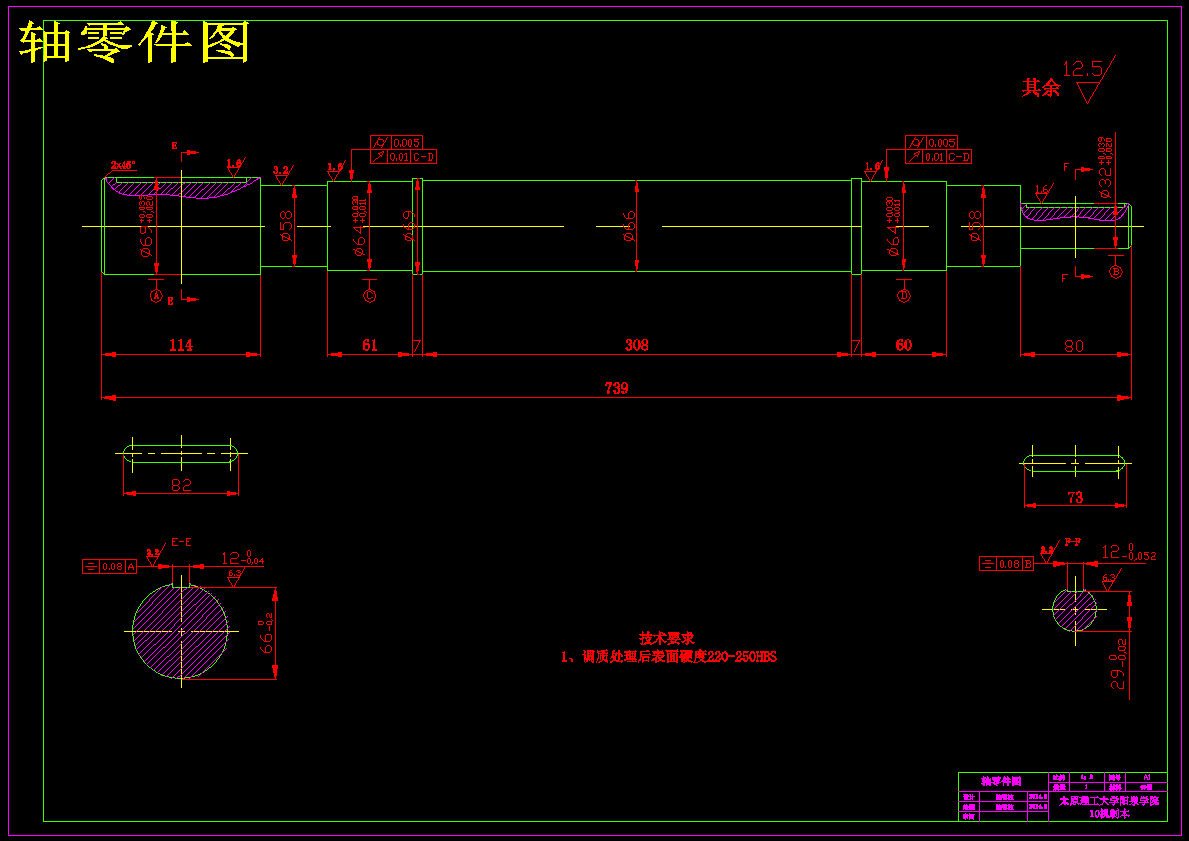The image size is (1189, 841).
Task: Click the hatched E-E circular cross-section
Action: (180, 631)
